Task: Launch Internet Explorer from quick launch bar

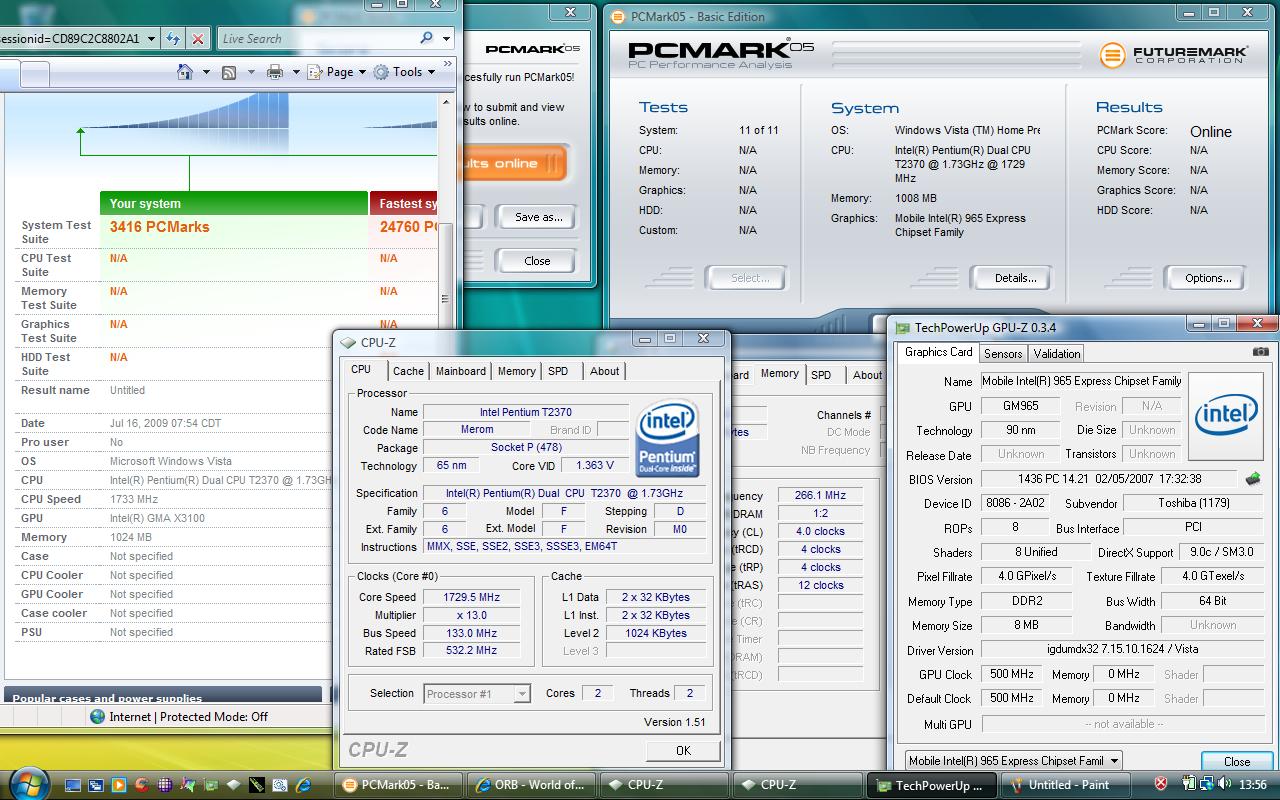Action: click(302, 785)
